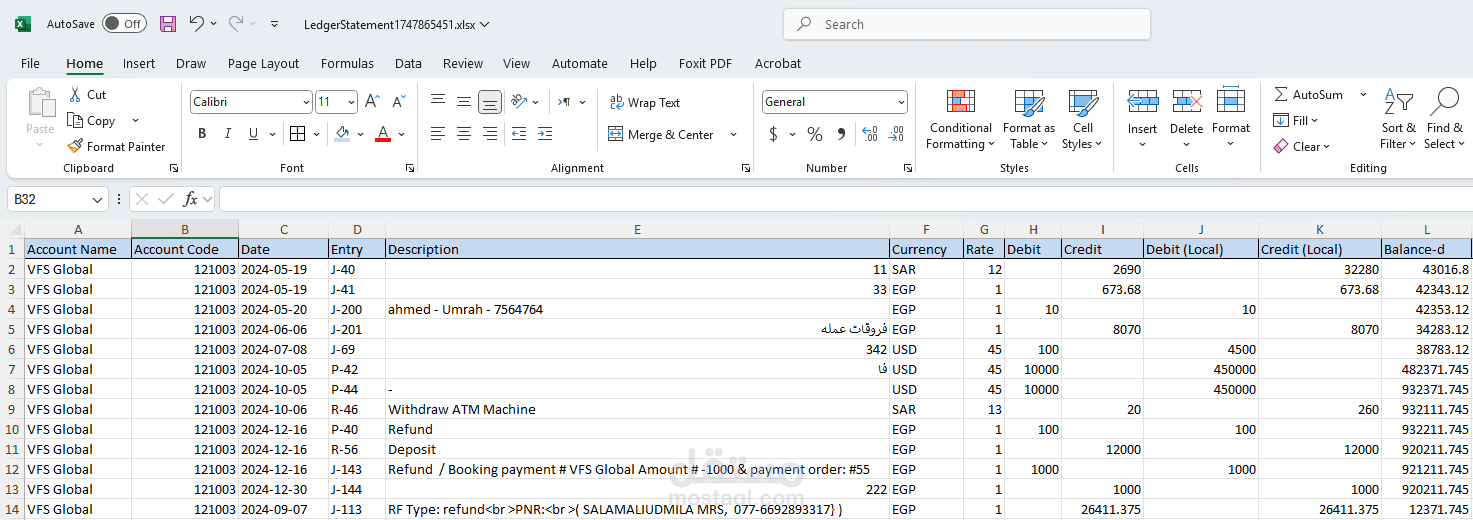Click the Borders icon
The image size is (1473, 520).
point(297,134)
